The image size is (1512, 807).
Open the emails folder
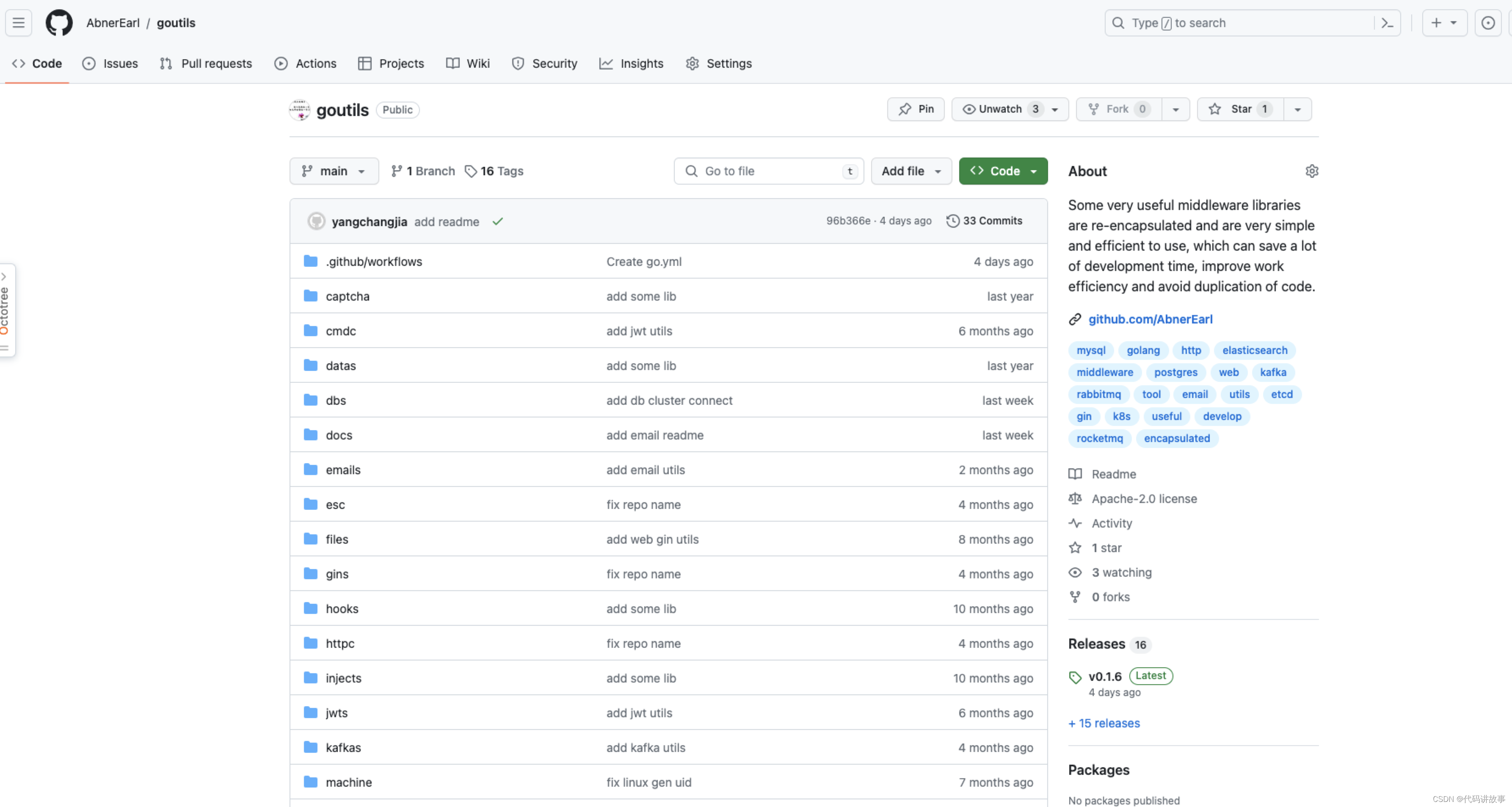[x=343, y=470]
